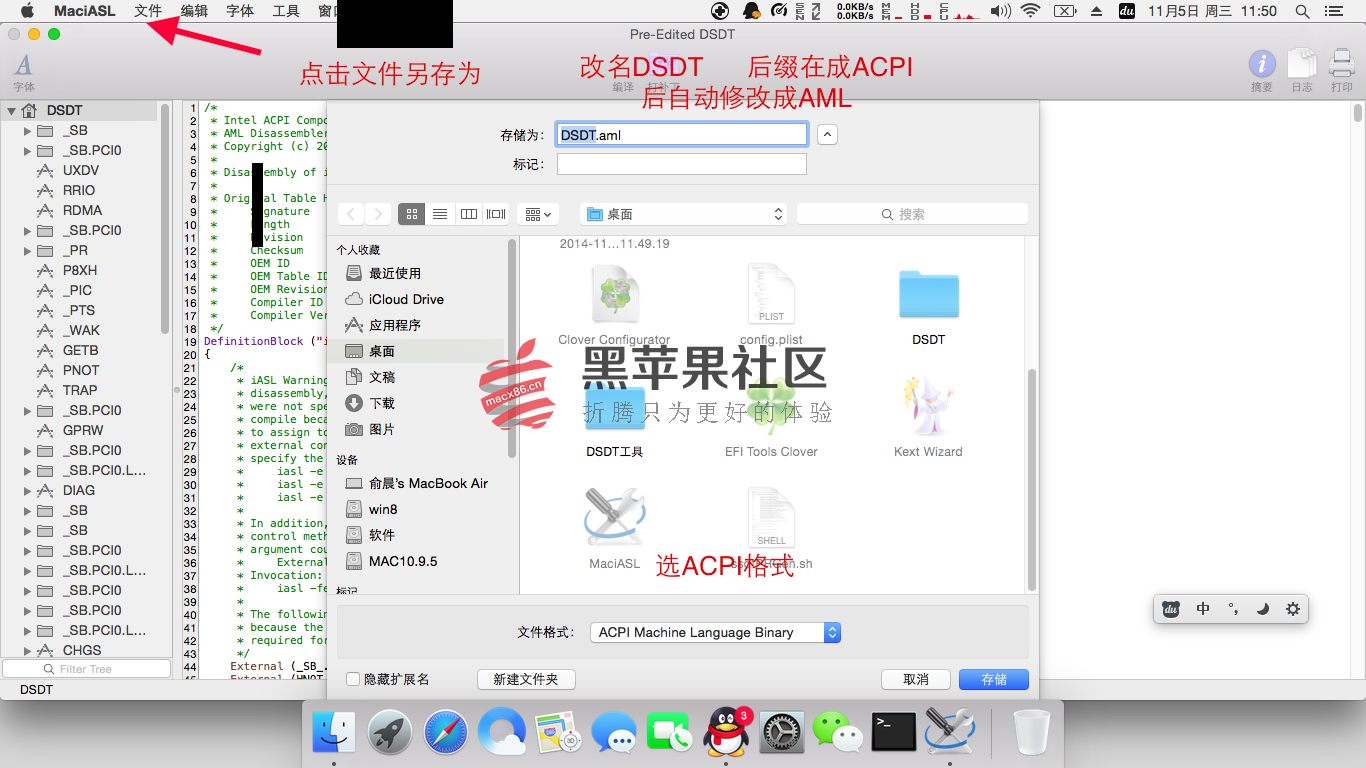Open the 编辑 menu
This screenshot has height=768, width=1366.
coord(194,11)
